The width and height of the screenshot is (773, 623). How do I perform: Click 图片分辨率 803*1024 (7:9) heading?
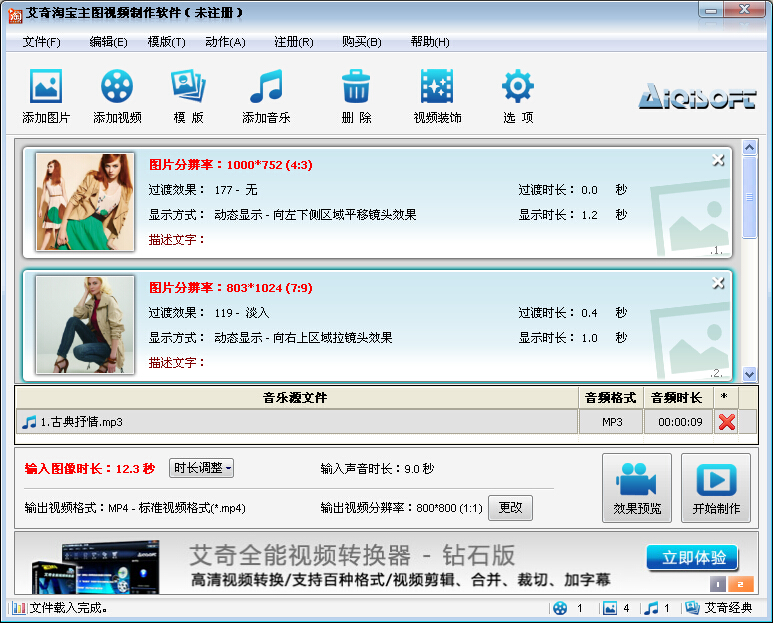tap(231, 288)
